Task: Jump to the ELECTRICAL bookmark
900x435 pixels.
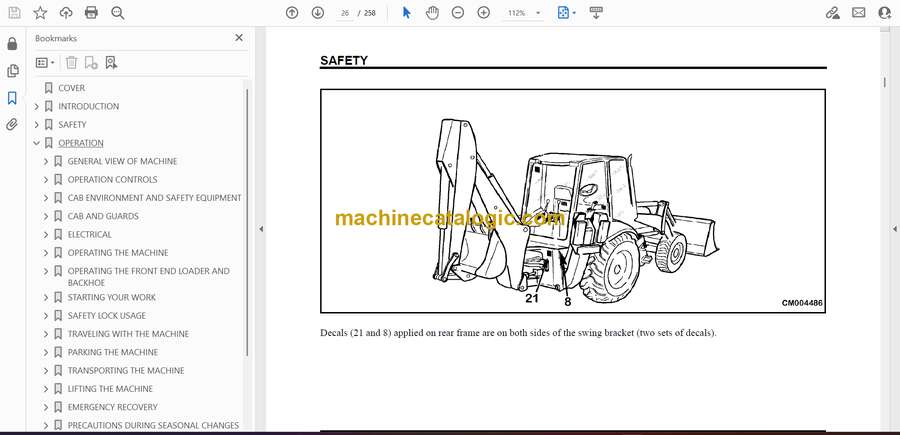Action: click(x=89, y=234)
